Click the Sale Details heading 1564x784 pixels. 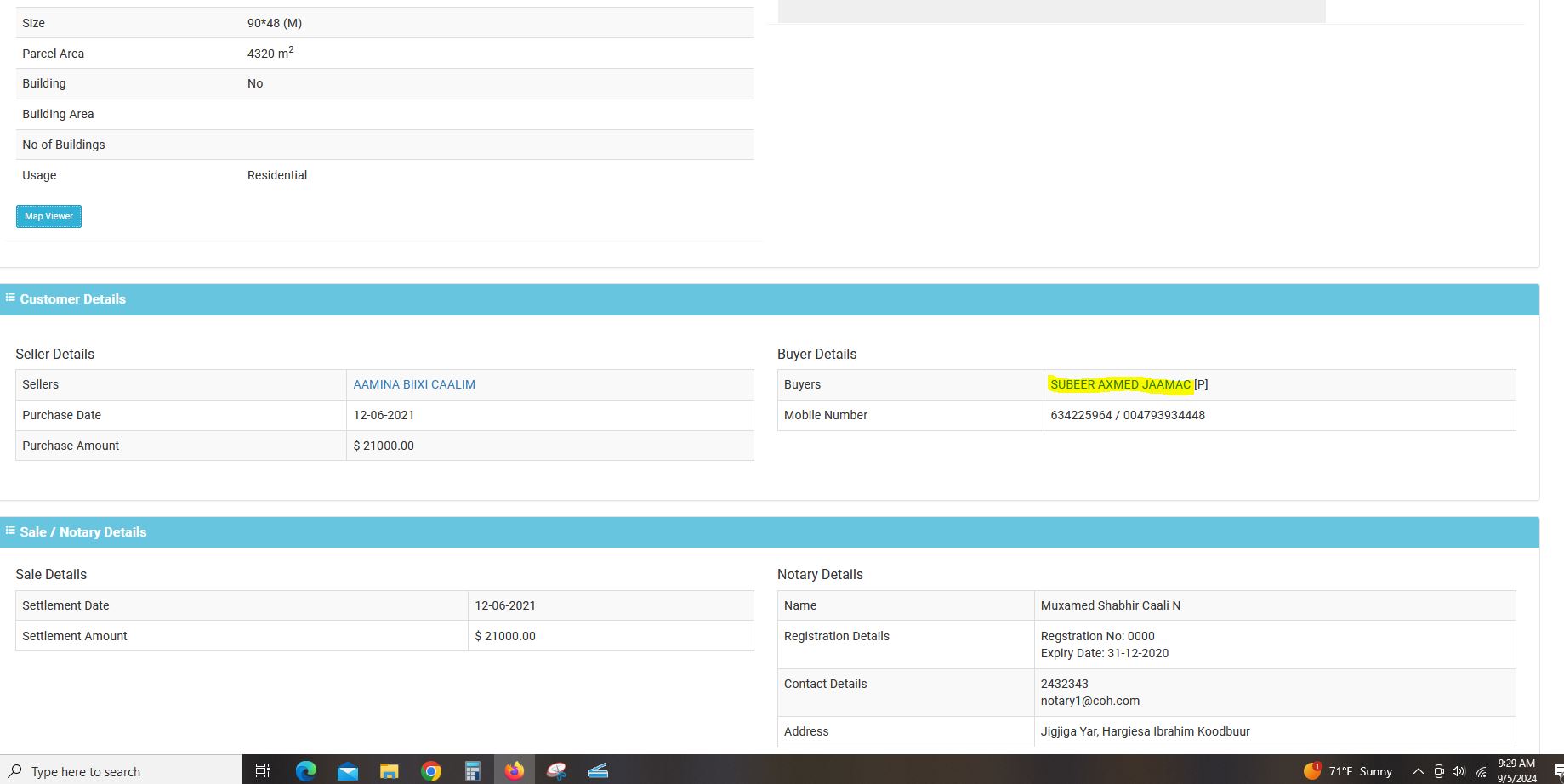click(51, 575)
